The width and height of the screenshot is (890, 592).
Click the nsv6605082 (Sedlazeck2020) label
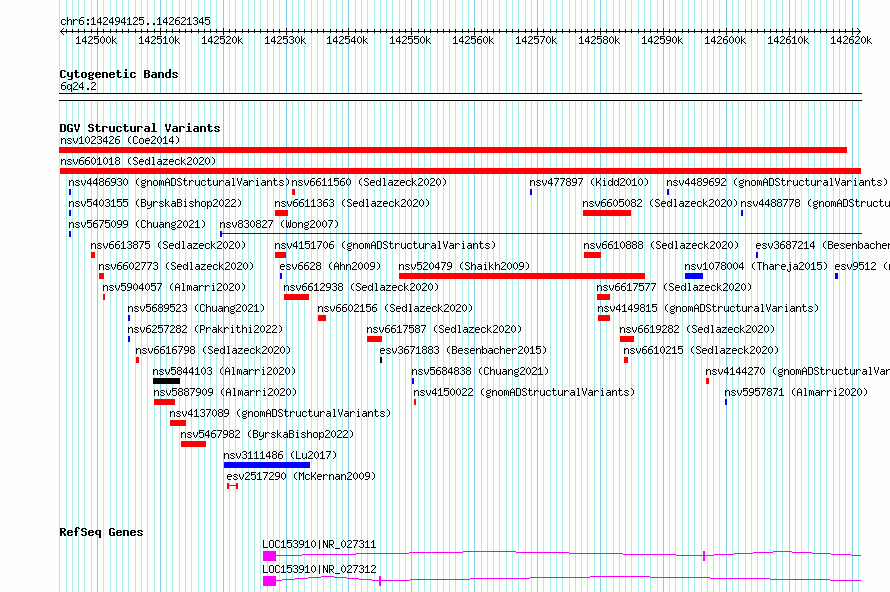click(x=660, y=203)
